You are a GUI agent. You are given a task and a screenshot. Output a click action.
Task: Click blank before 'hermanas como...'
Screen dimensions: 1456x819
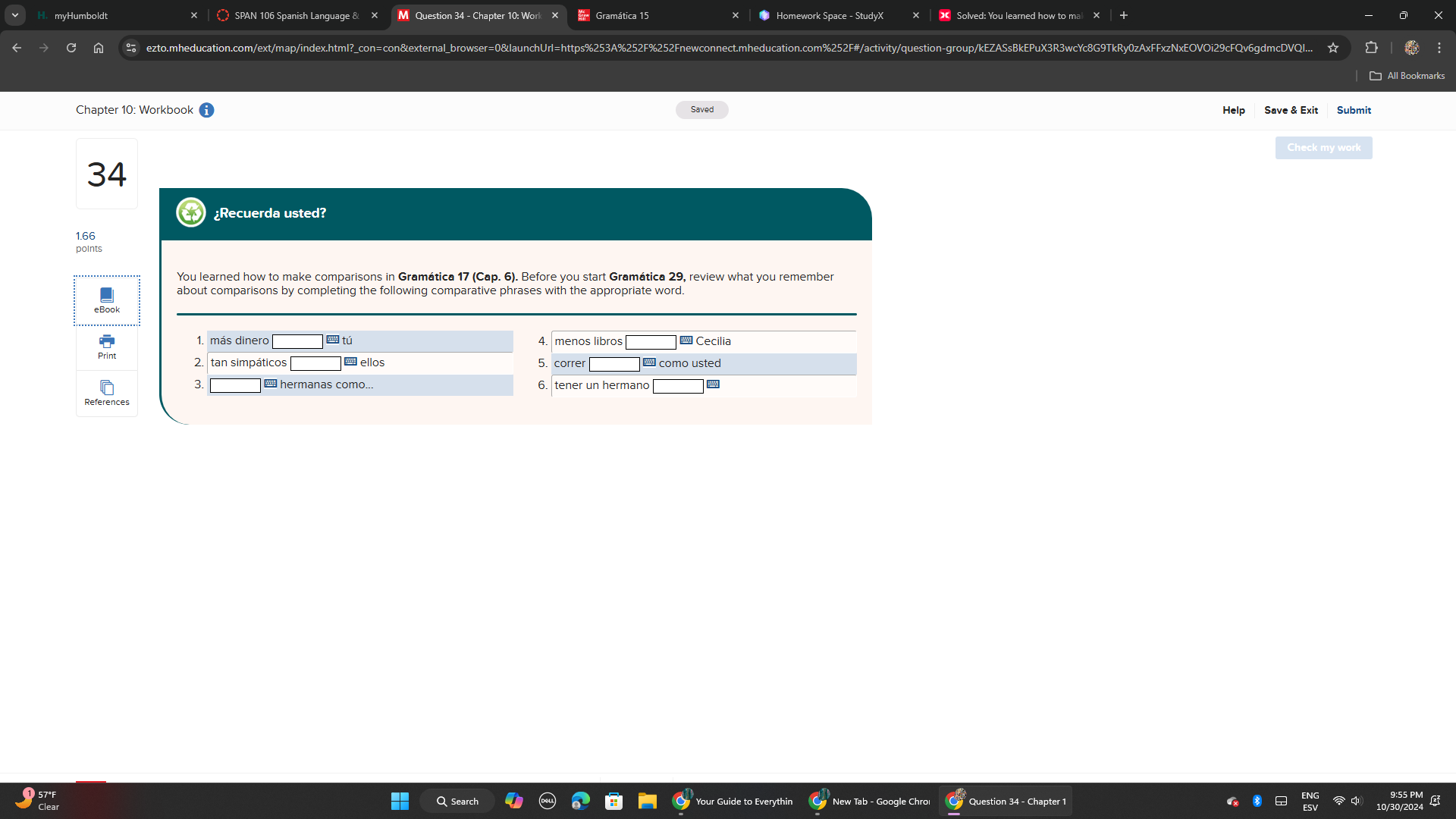coord(235,385)
